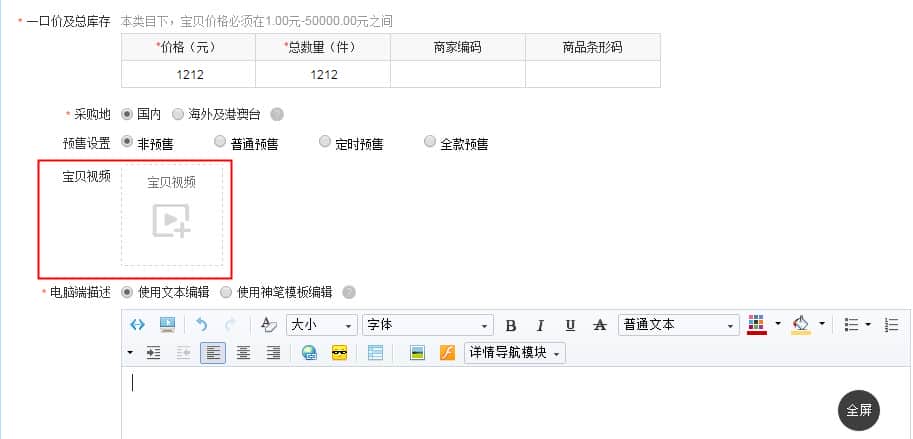Select 普通预售 presale option
The width and height of the screenshot is (913, 439).
[x=220, y=141]
